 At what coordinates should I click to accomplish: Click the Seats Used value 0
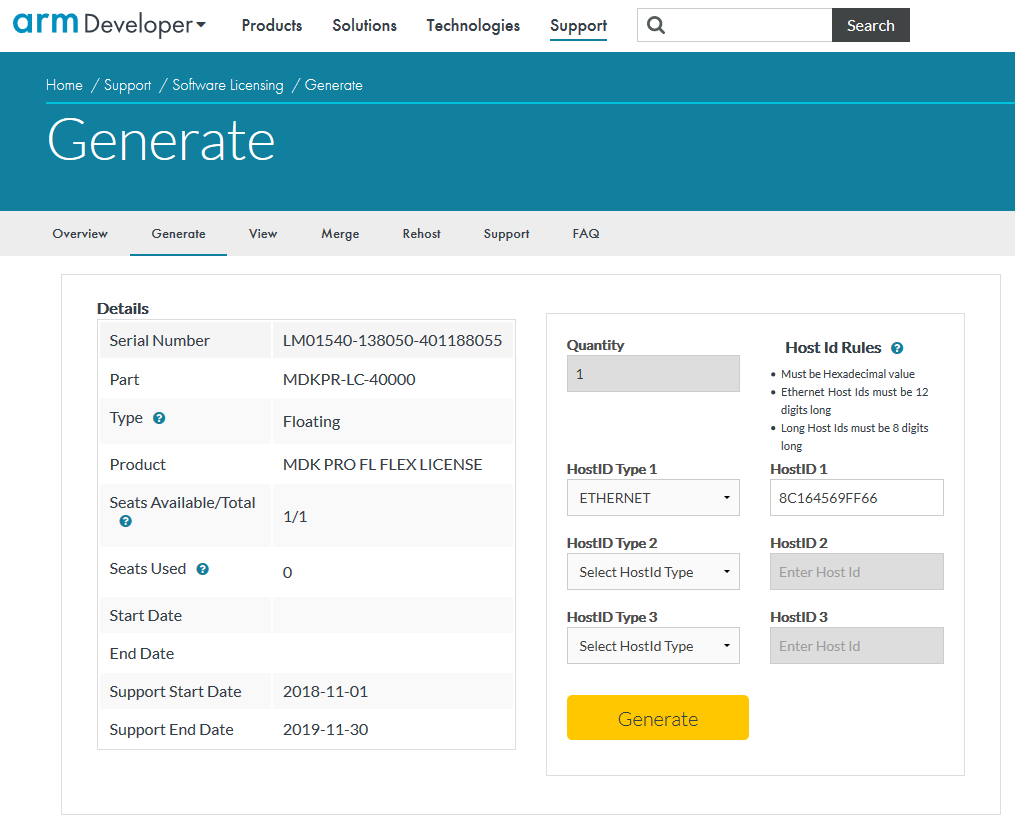tap(287, 572)
